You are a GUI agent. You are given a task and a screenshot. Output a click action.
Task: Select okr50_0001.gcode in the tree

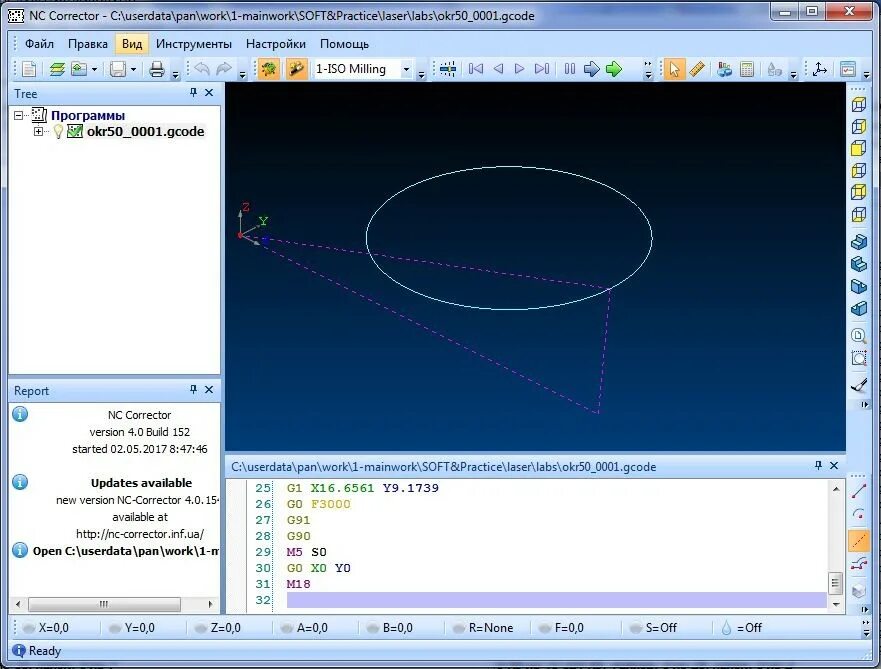click(x=146, y=131)
